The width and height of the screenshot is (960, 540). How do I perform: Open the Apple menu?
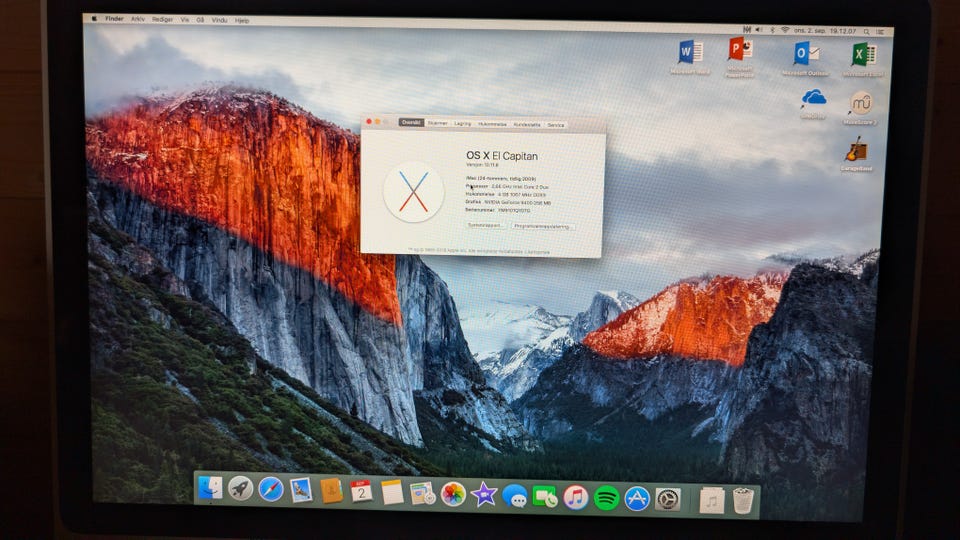click(x=94, y=19)
